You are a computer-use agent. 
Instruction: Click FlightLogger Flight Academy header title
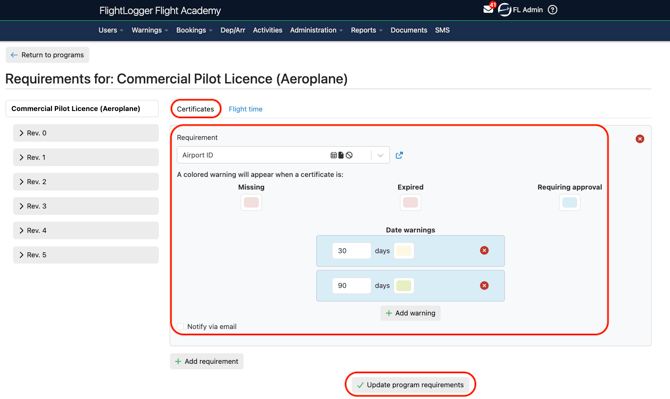pyautogui.click(x=160, y=11)
